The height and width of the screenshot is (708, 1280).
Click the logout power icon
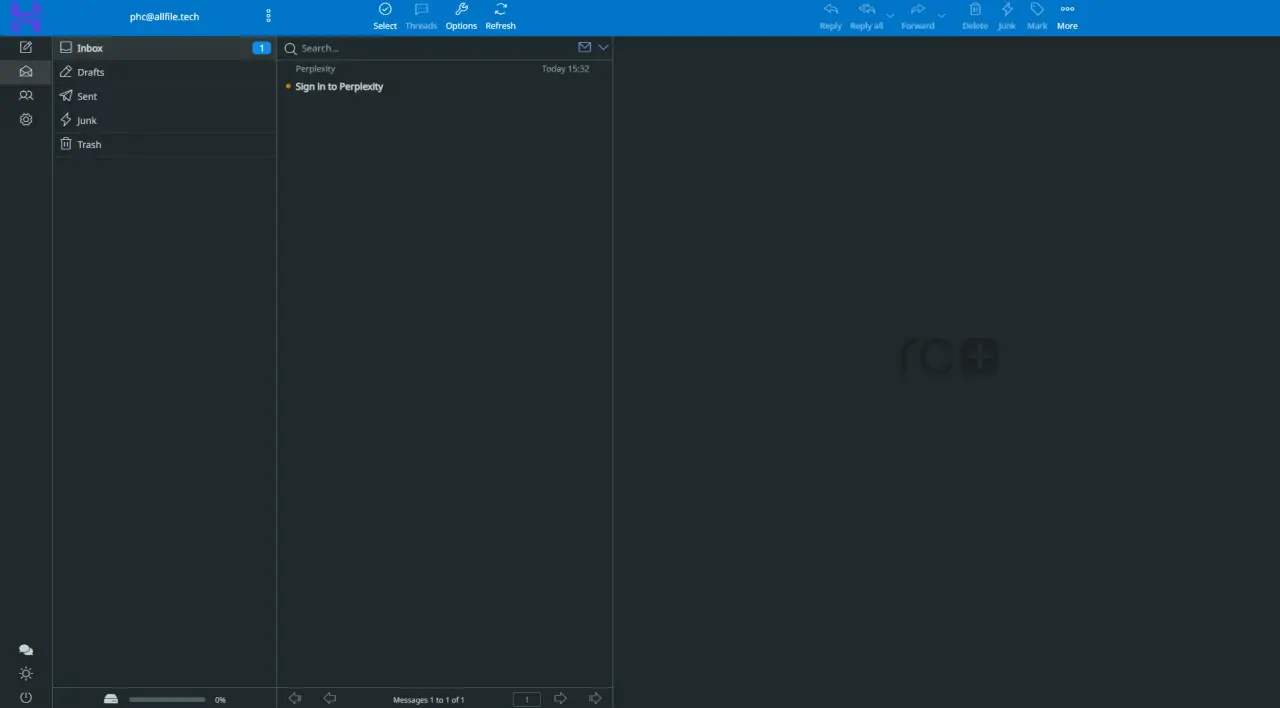pyautogui.click(x=26, y=697)
